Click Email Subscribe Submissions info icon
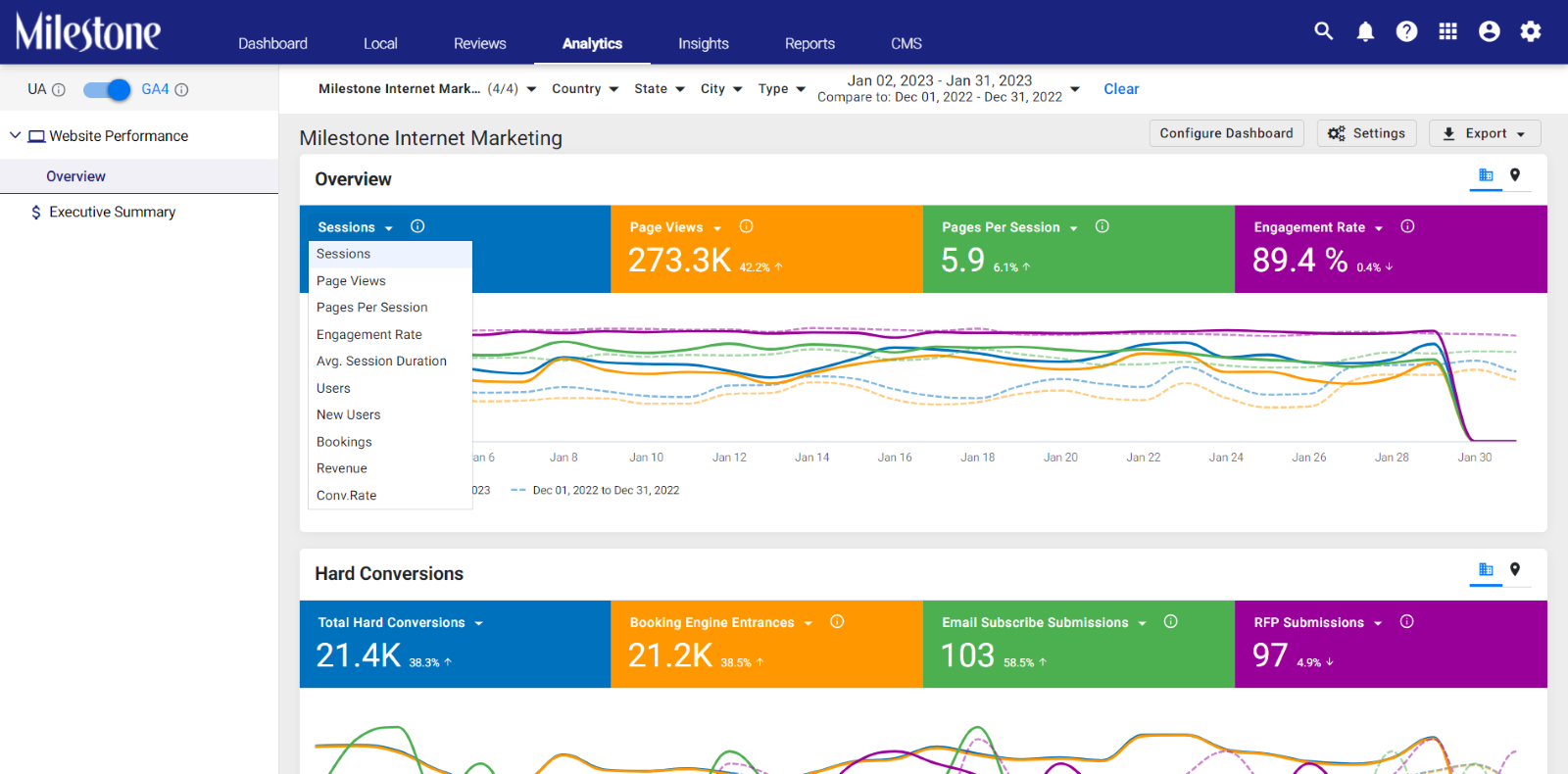Viewport: 1568px width, 774px height. (x=1170, y=621)
